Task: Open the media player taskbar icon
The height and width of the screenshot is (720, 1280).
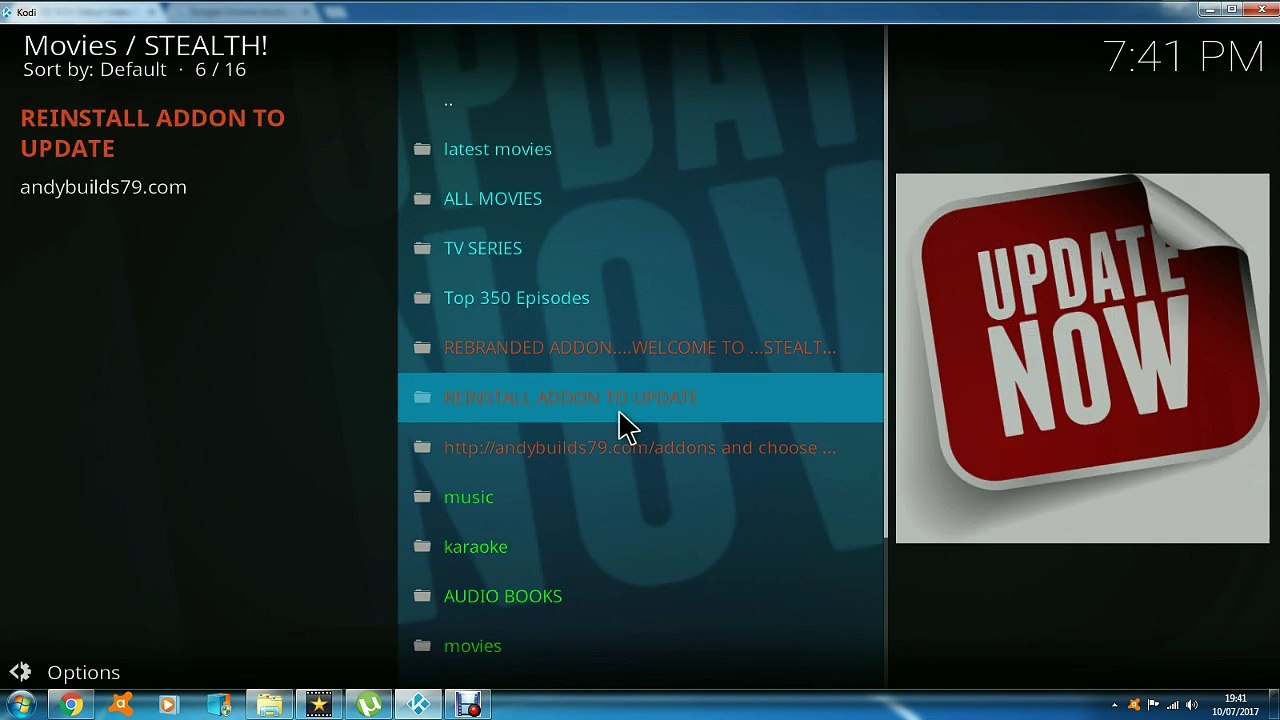Action: coord(168,705)
